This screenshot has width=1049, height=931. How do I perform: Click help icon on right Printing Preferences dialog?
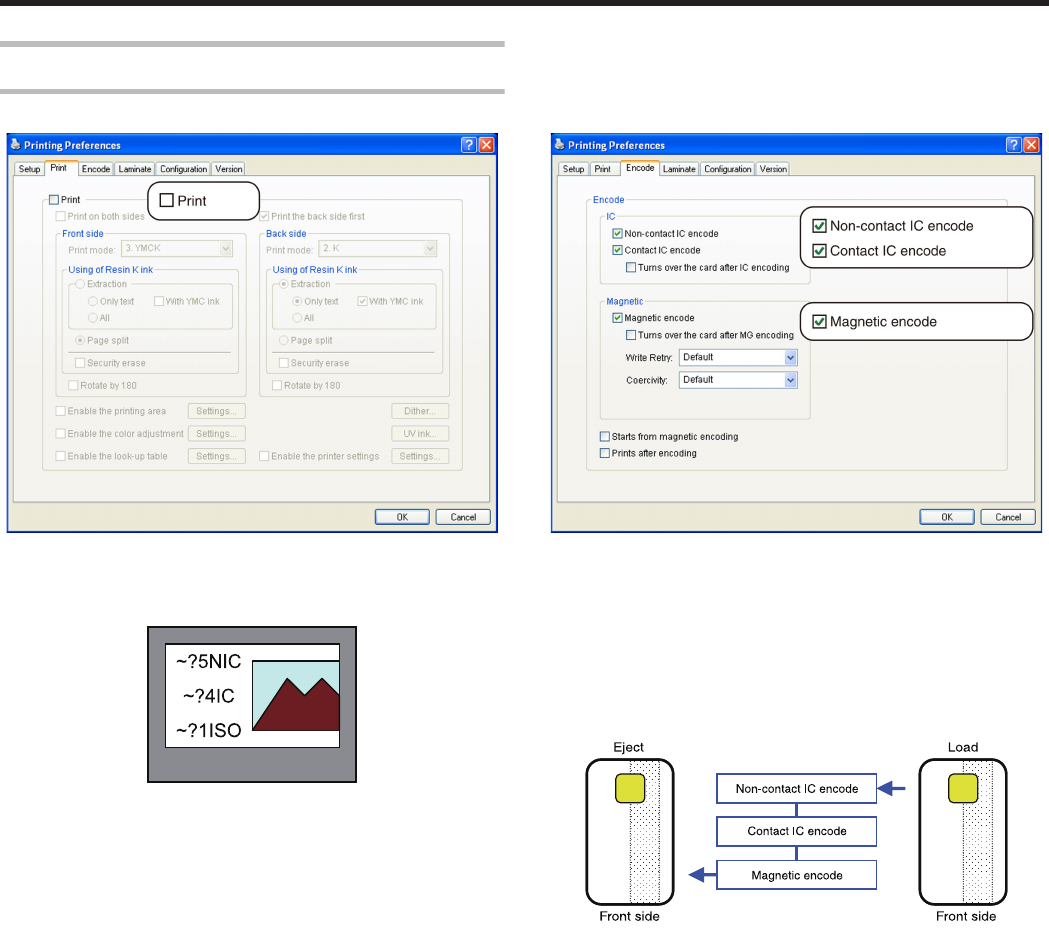coord(1014,144)
